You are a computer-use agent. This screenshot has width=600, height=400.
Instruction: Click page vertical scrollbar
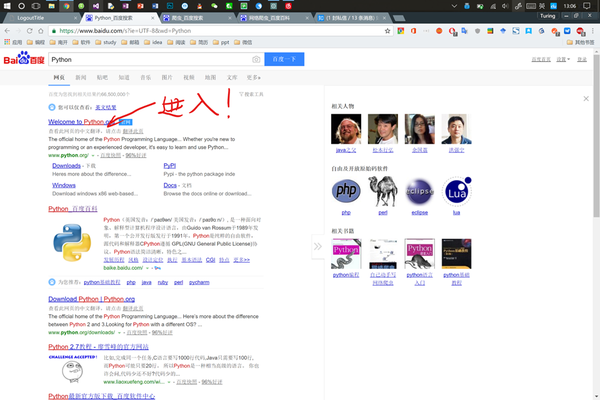(x=596, y=136)
